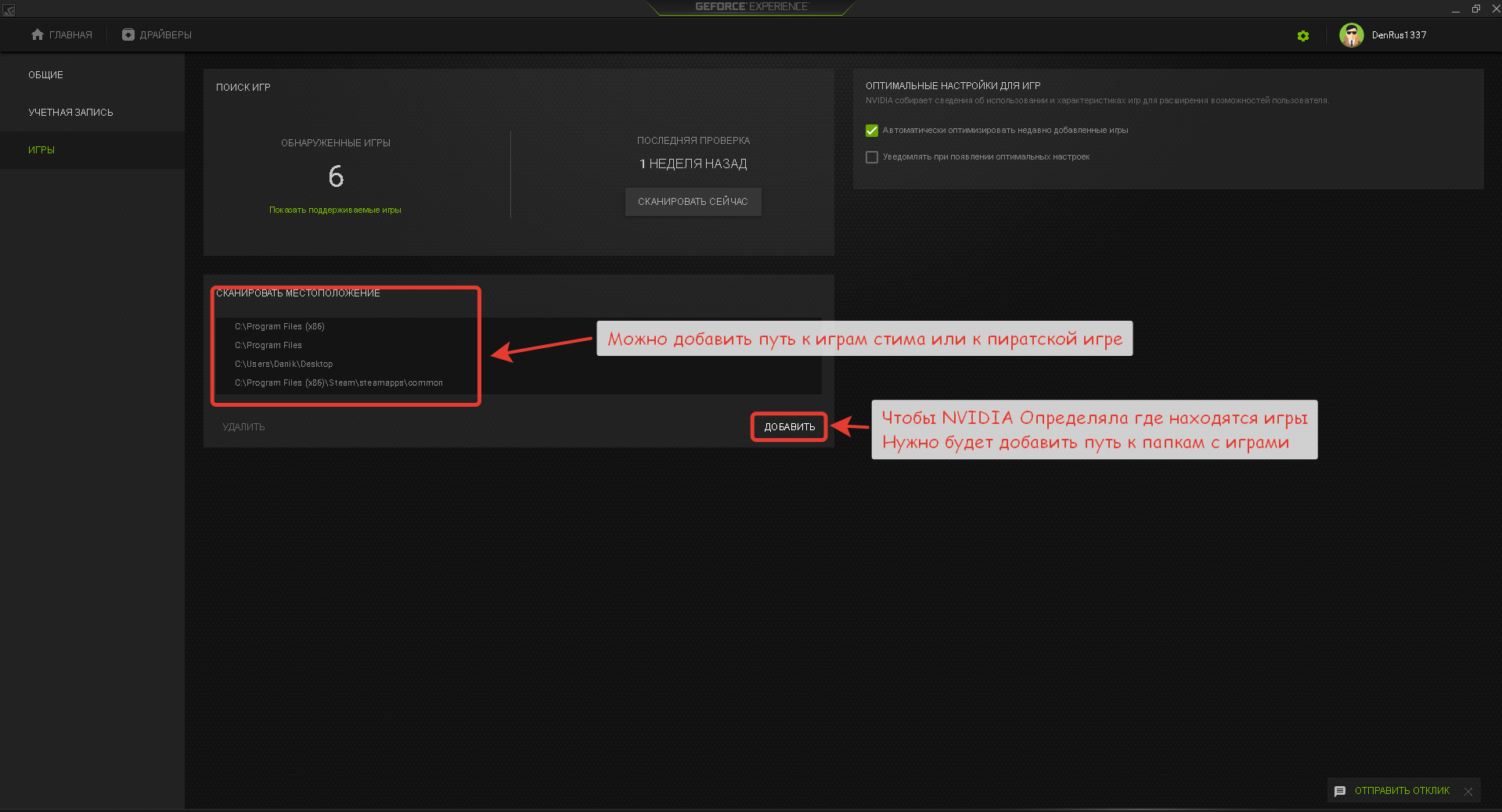Open the ОБЩИЕ settings section
Viewport: 1502px width, 812px height.
point(92,75)
